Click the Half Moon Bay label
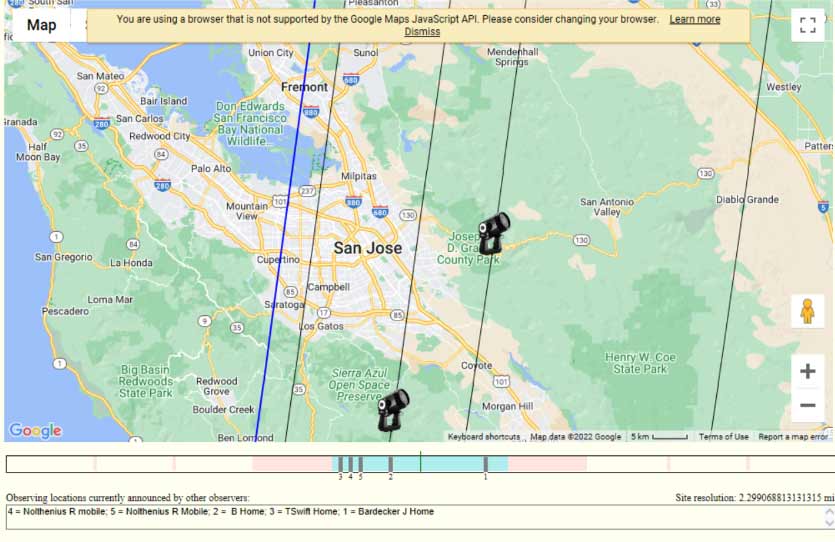The height and width of the screenshot is (542, 835). [x=38, y=152]
